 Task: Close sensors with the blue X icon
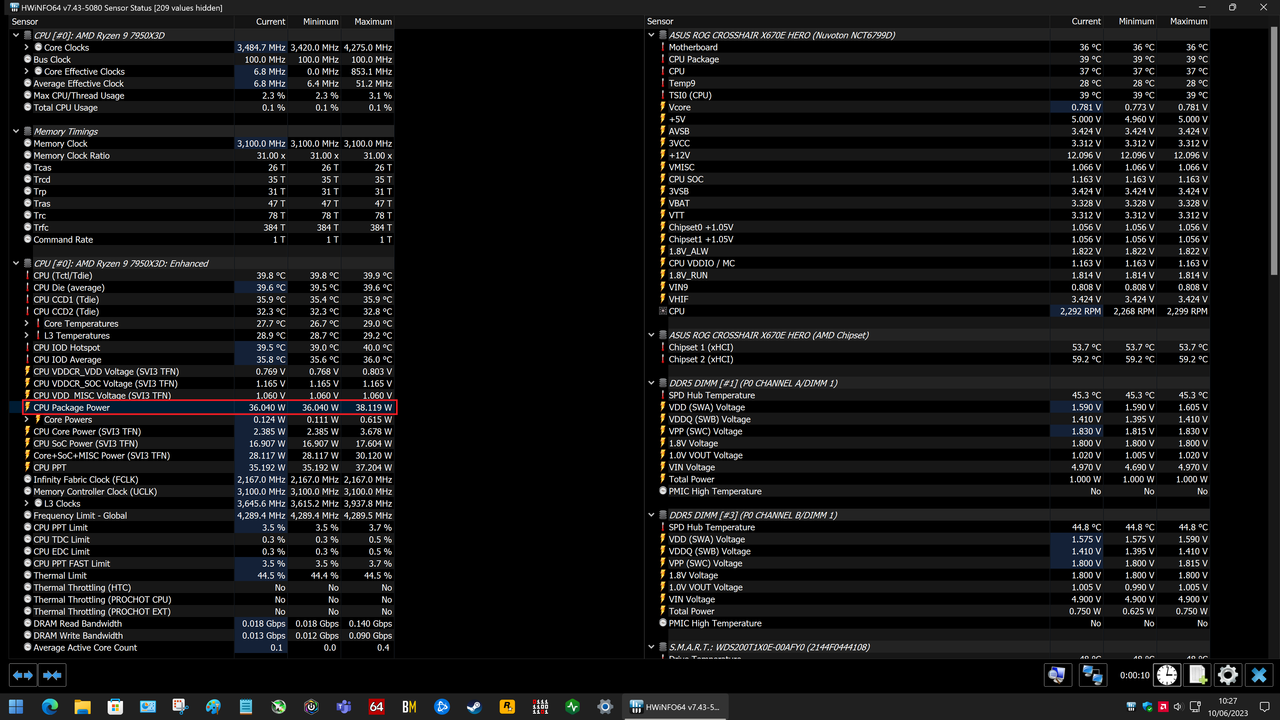click(x=1259, y=676)
